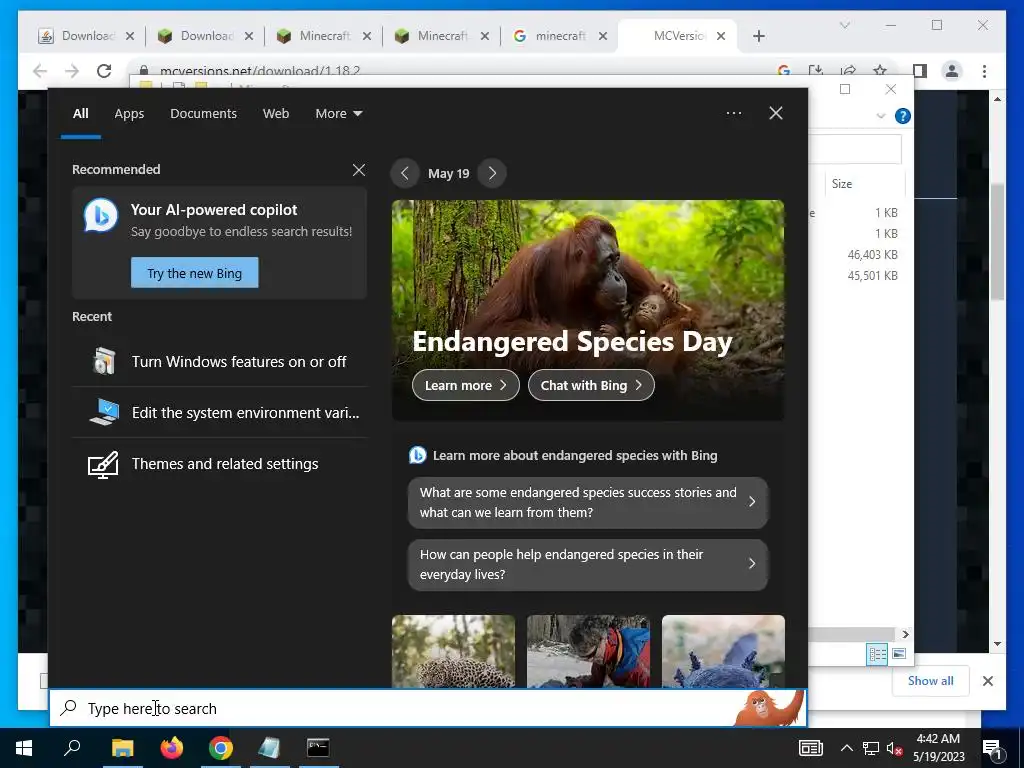
Task: Go to previous day before May 19
Action: pyautogui.click(x=405, y=173)
